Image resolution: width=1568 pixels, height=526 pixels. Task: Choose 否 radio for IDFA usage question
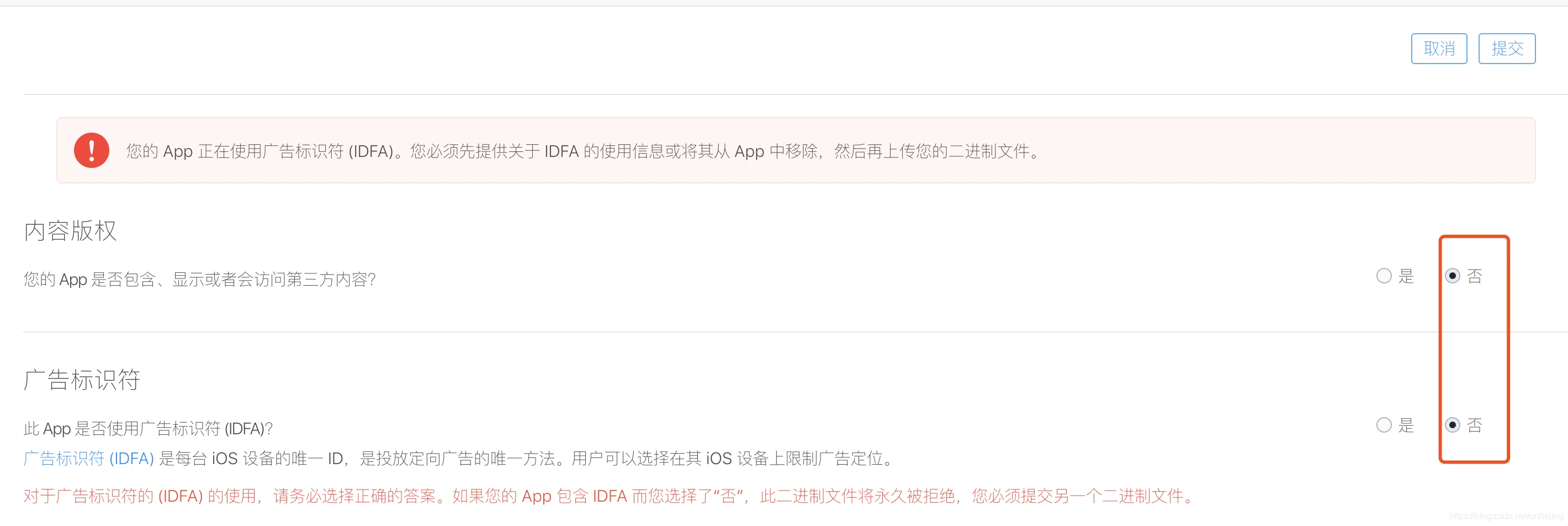point(1452,424)
